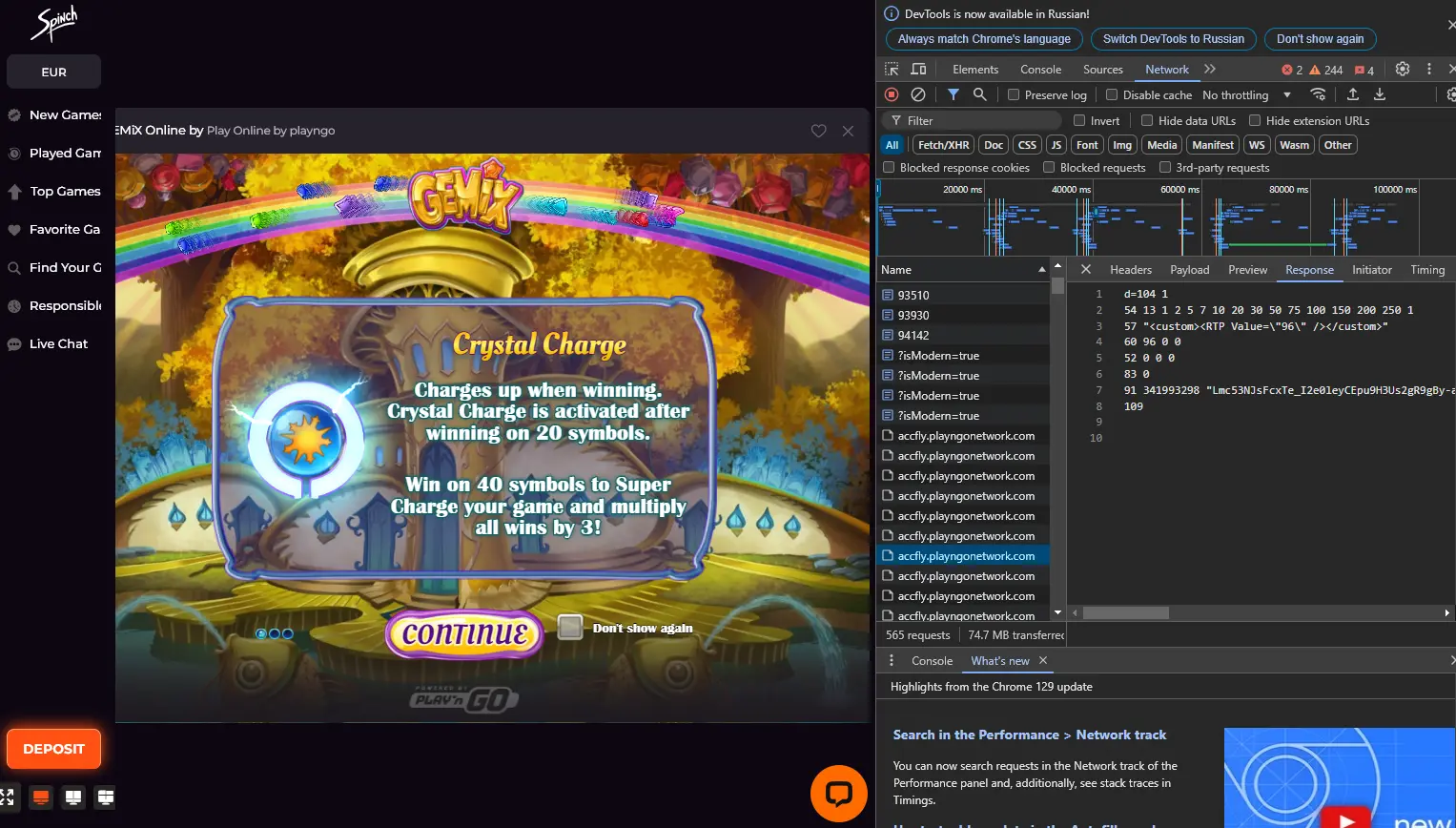Select single-screen layout icon
The height and width of the screenshot is (828, 1456).
pyautogui.click(x=41, y=797)
